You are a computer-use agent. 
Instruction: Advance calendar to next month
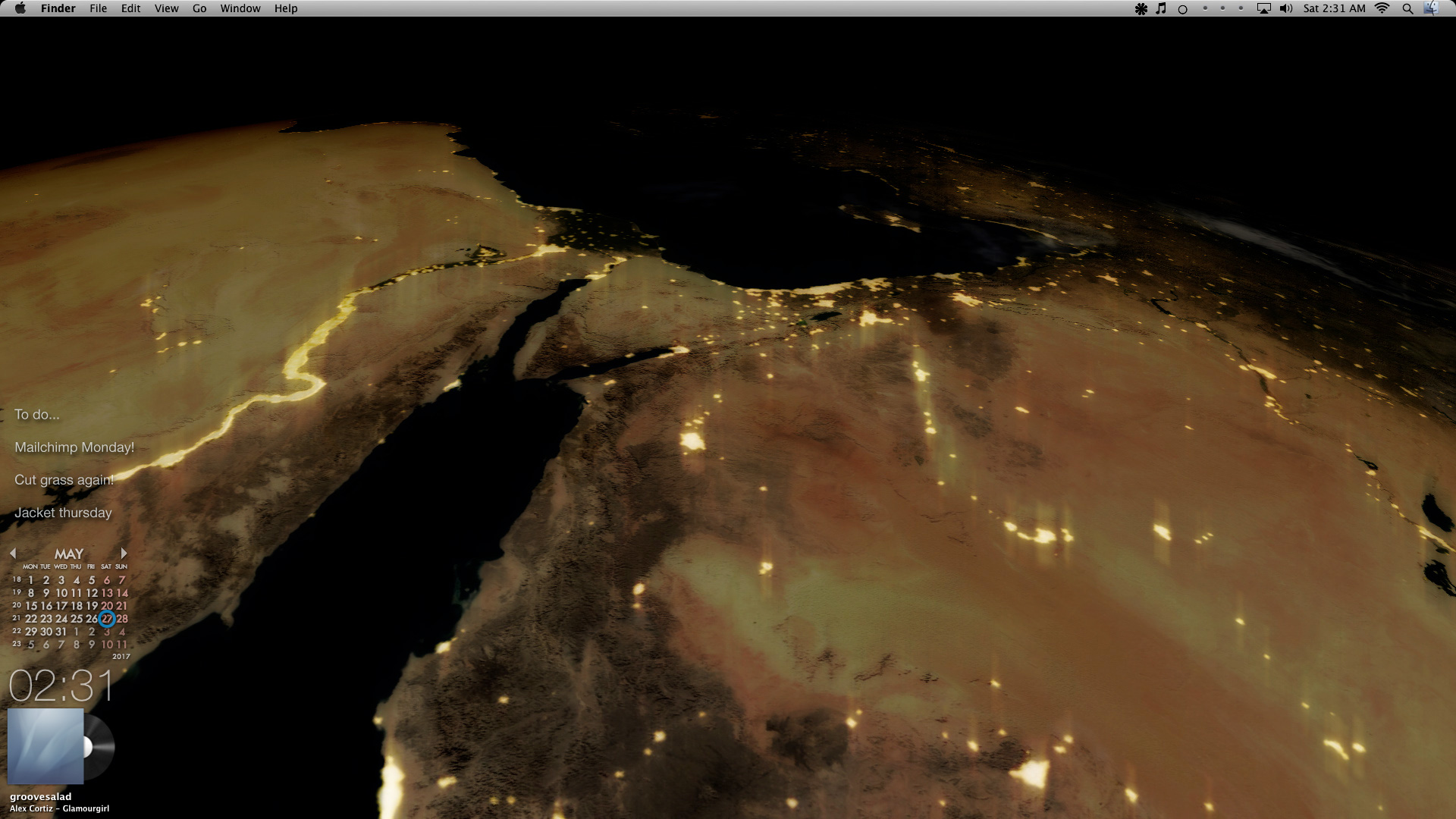124,554
